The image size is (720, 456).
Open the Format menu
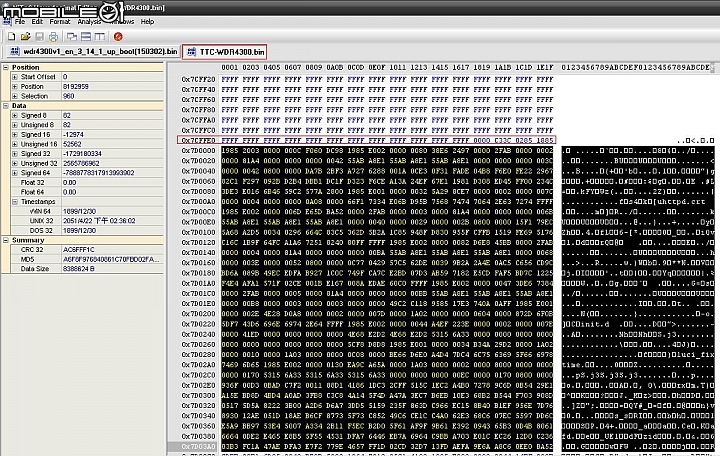point(60,22)
